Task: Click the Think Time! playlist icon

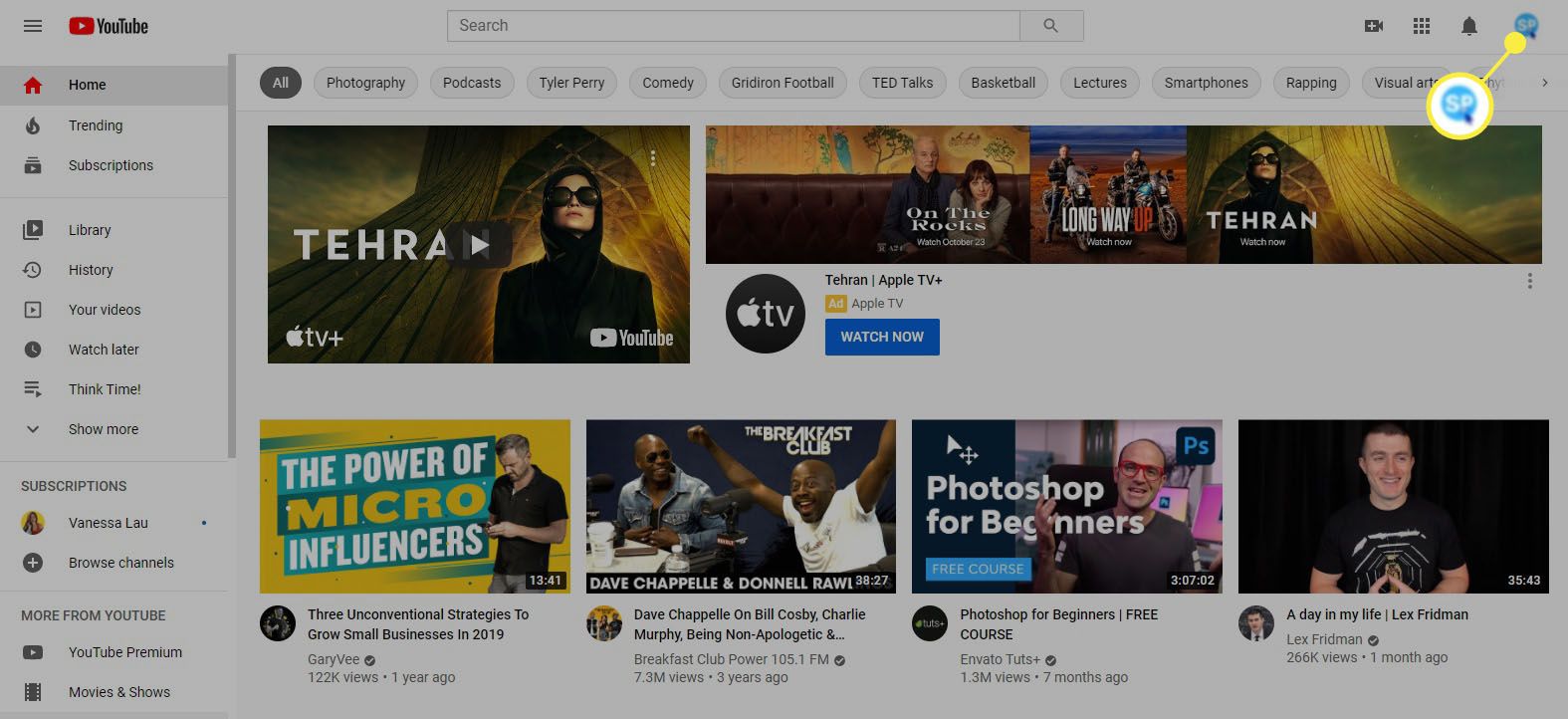Action: point(33,389)
